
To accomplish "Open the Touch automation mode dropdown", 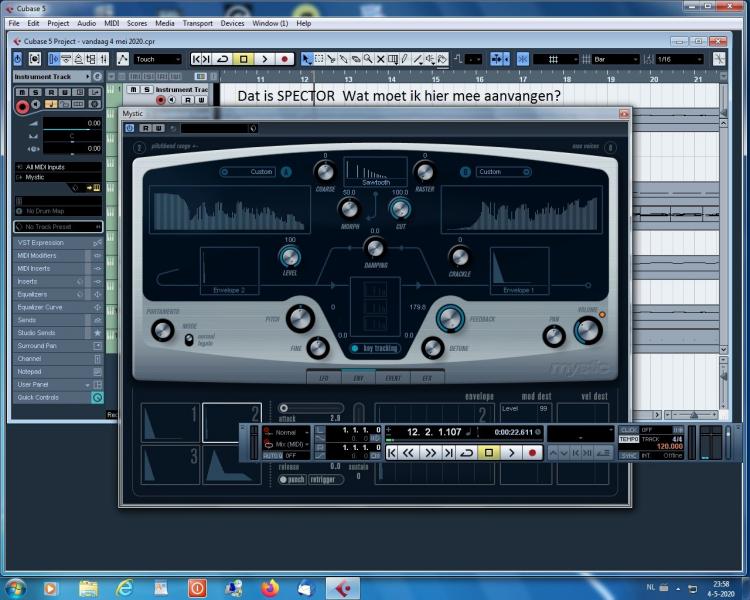I will coord(157,59).
